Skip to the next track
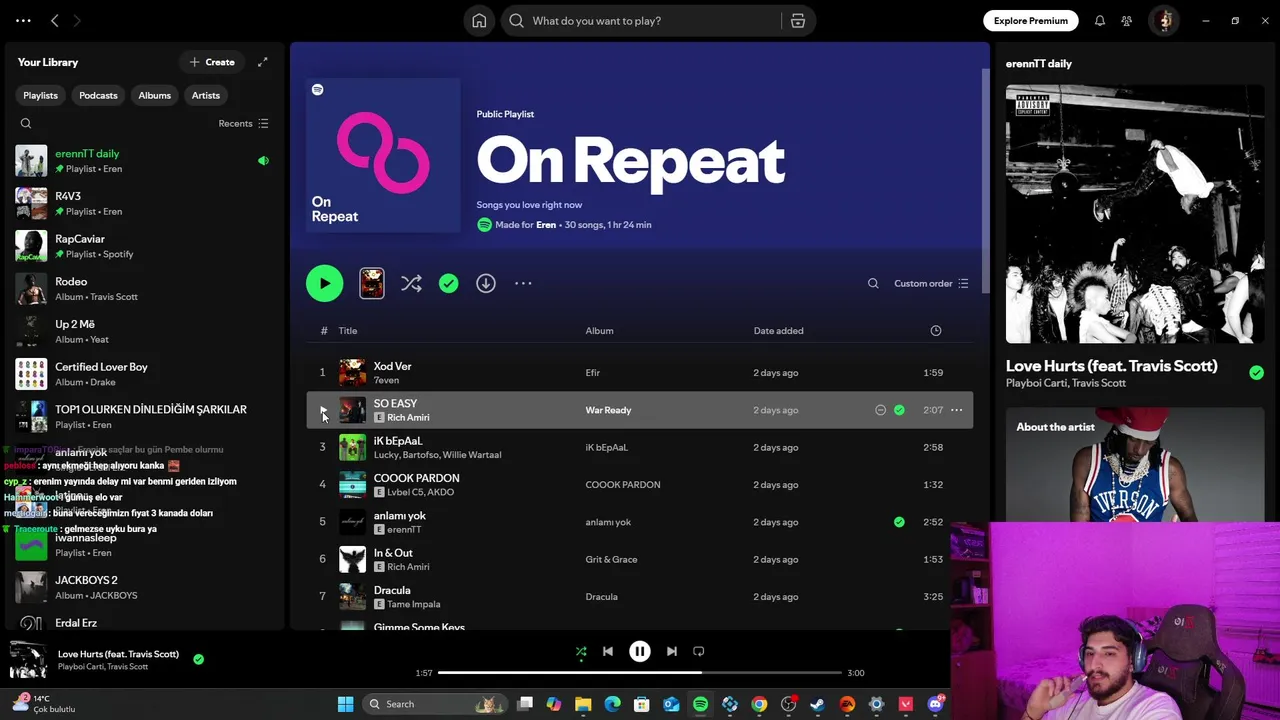The width and height of the screenshot is (1280, 720). pyautogui.click(x=672, y=651)
